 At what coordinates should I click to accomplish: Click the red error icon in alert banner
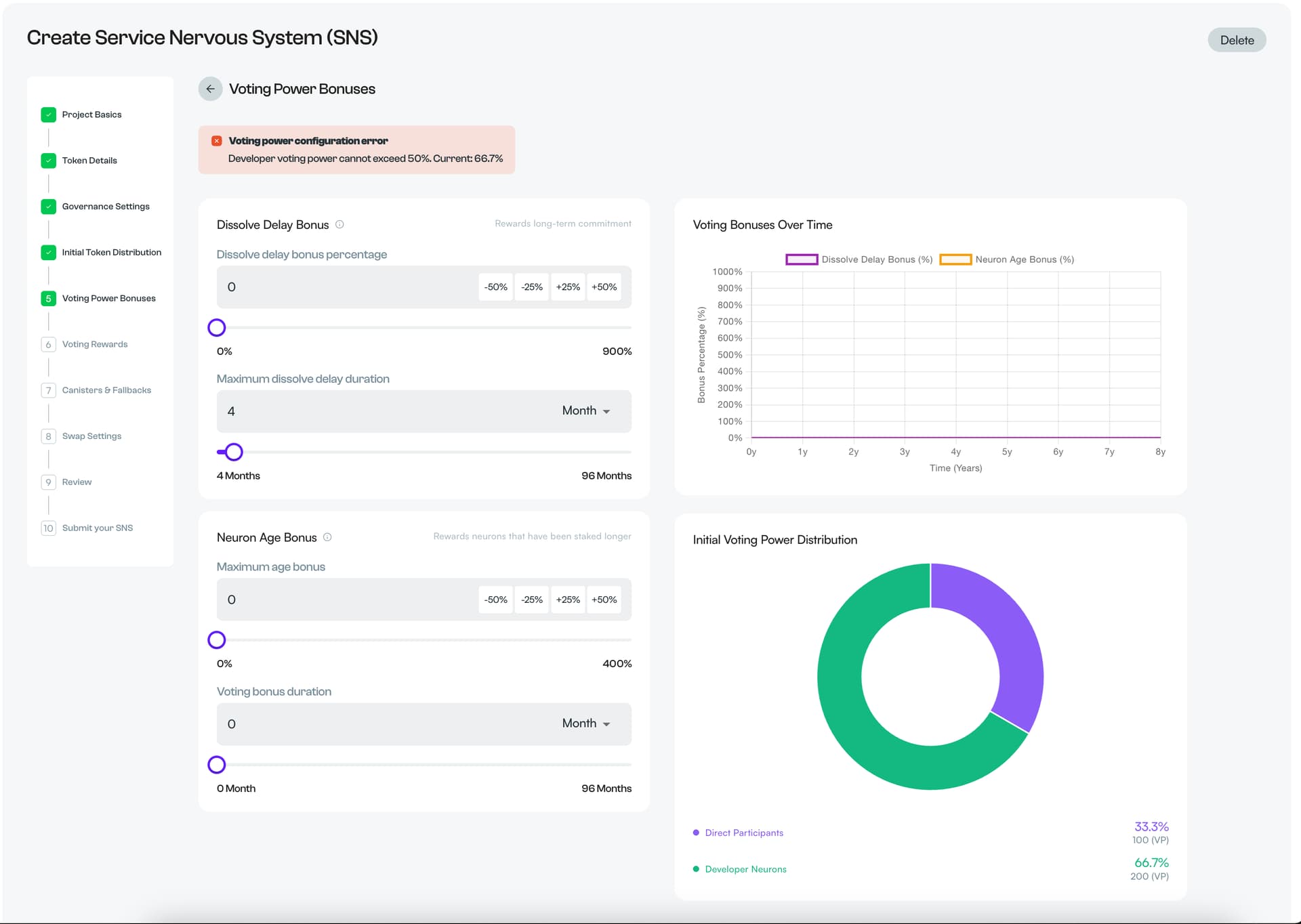click(217, 141)
